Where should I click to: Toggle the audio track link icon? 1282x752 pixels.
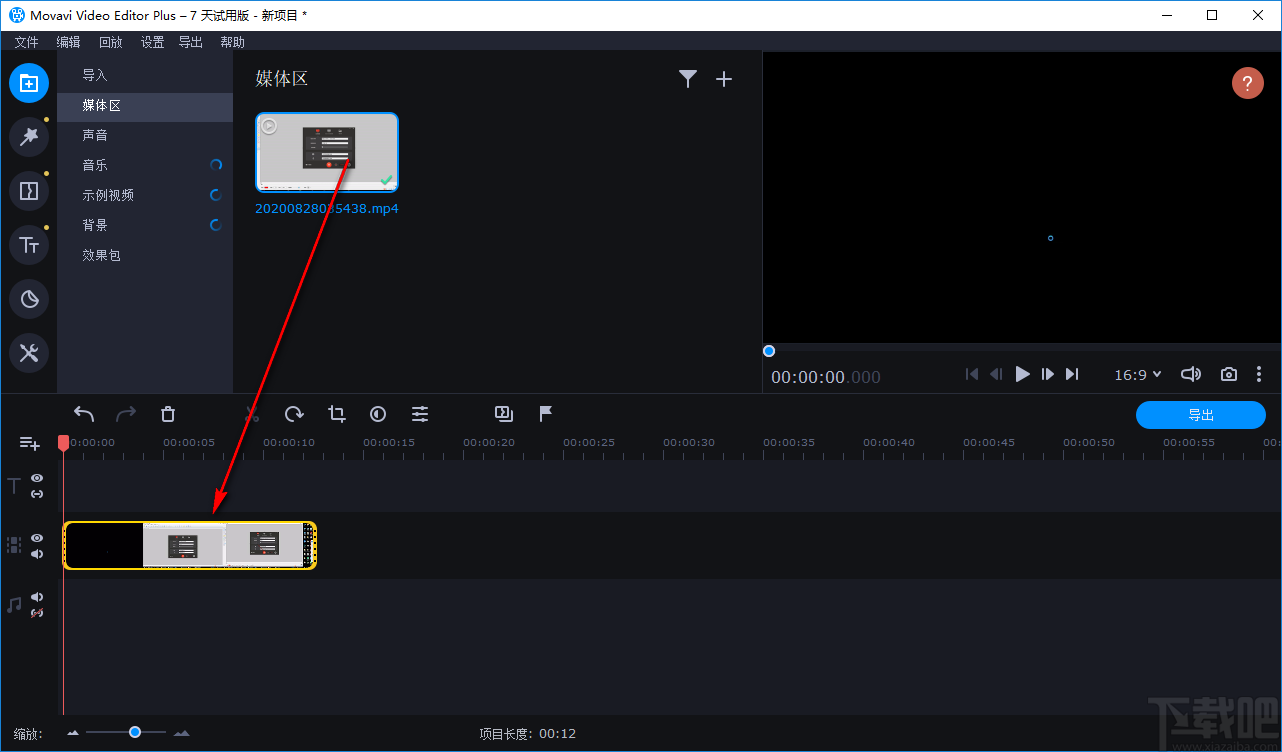pyautogui.click(x=37, y=612)
